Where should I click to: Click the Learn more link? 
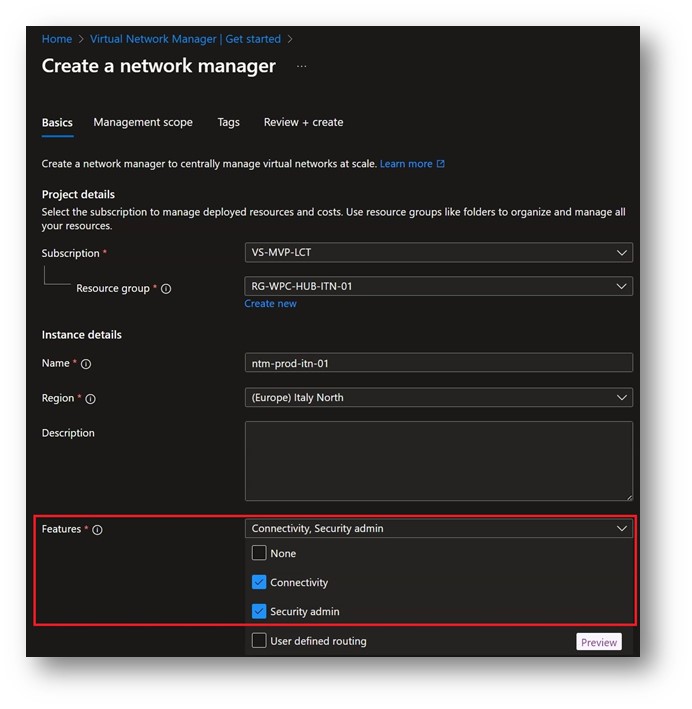pos(406,164)
